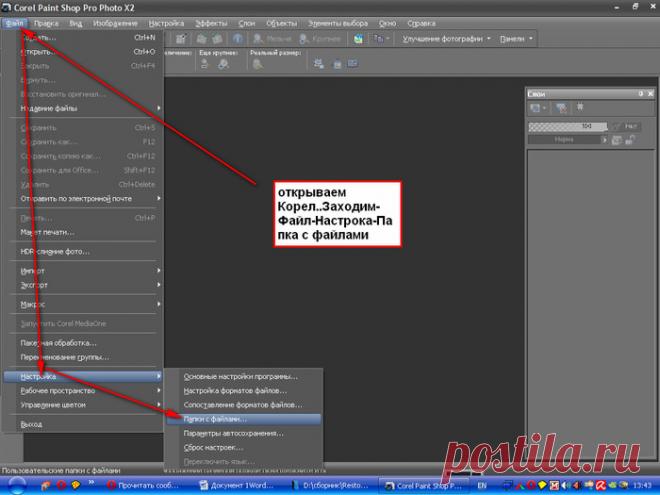Click the fit-to-window zoom icon in toolbar
660x495 pixels.
(320, 62)
